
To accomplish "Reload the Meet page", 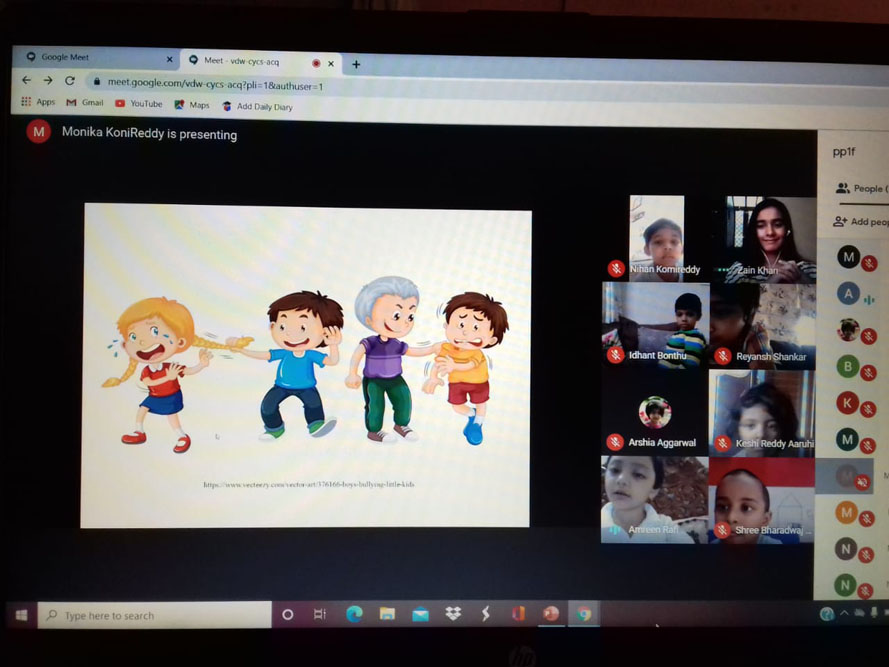I will click(x=70, y=81).
